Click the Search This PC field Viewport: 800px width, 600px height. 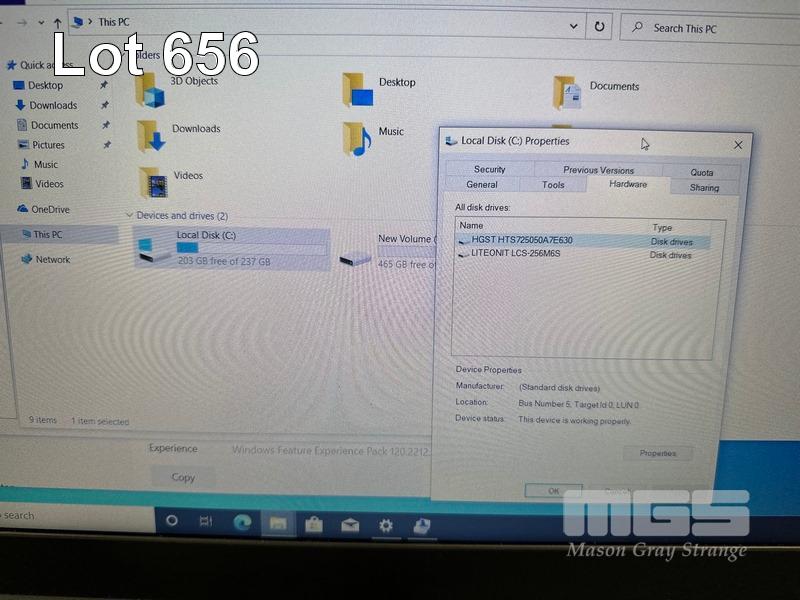[x=708, y=28]
